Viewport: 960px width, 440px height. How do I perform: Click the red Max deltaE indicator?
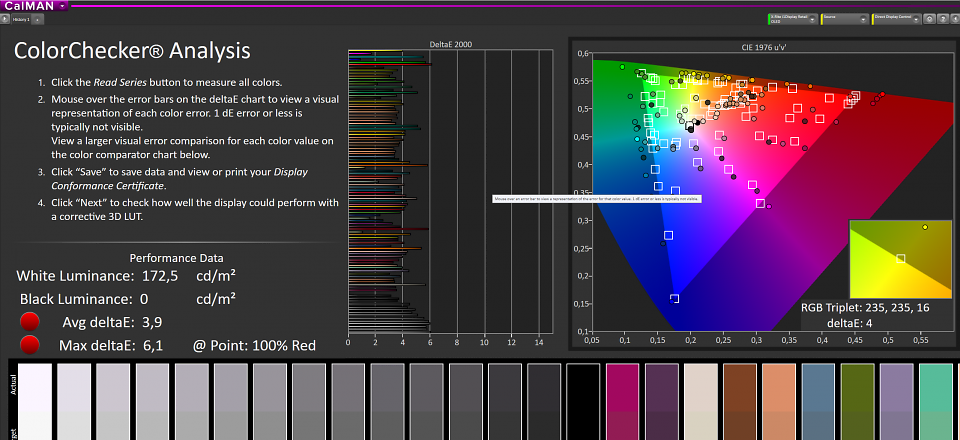29,345
